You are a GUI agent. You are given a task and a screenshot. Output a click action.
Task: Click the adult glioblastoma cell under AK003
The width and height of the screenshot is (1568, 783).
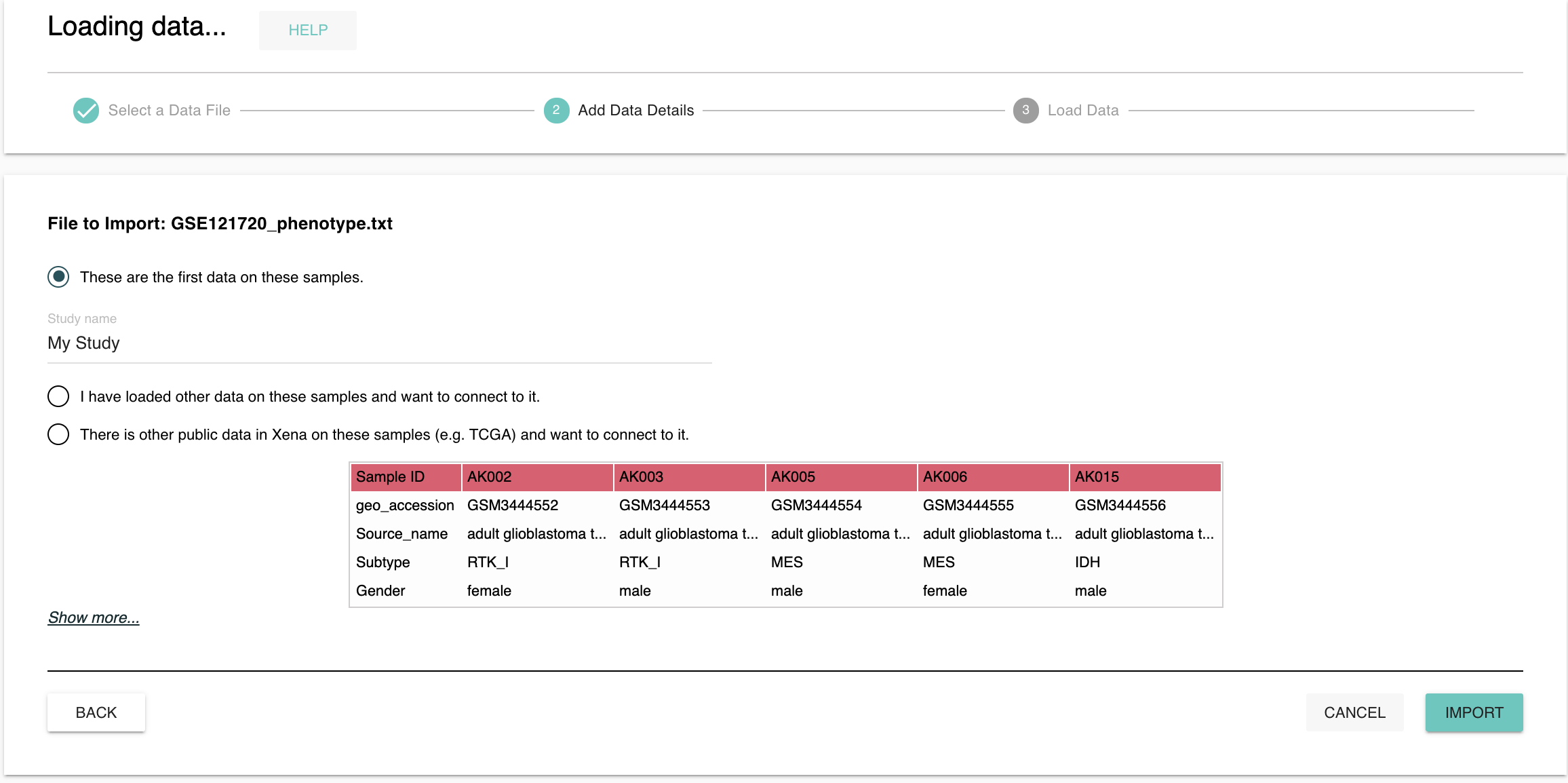[x=688, y=534]
